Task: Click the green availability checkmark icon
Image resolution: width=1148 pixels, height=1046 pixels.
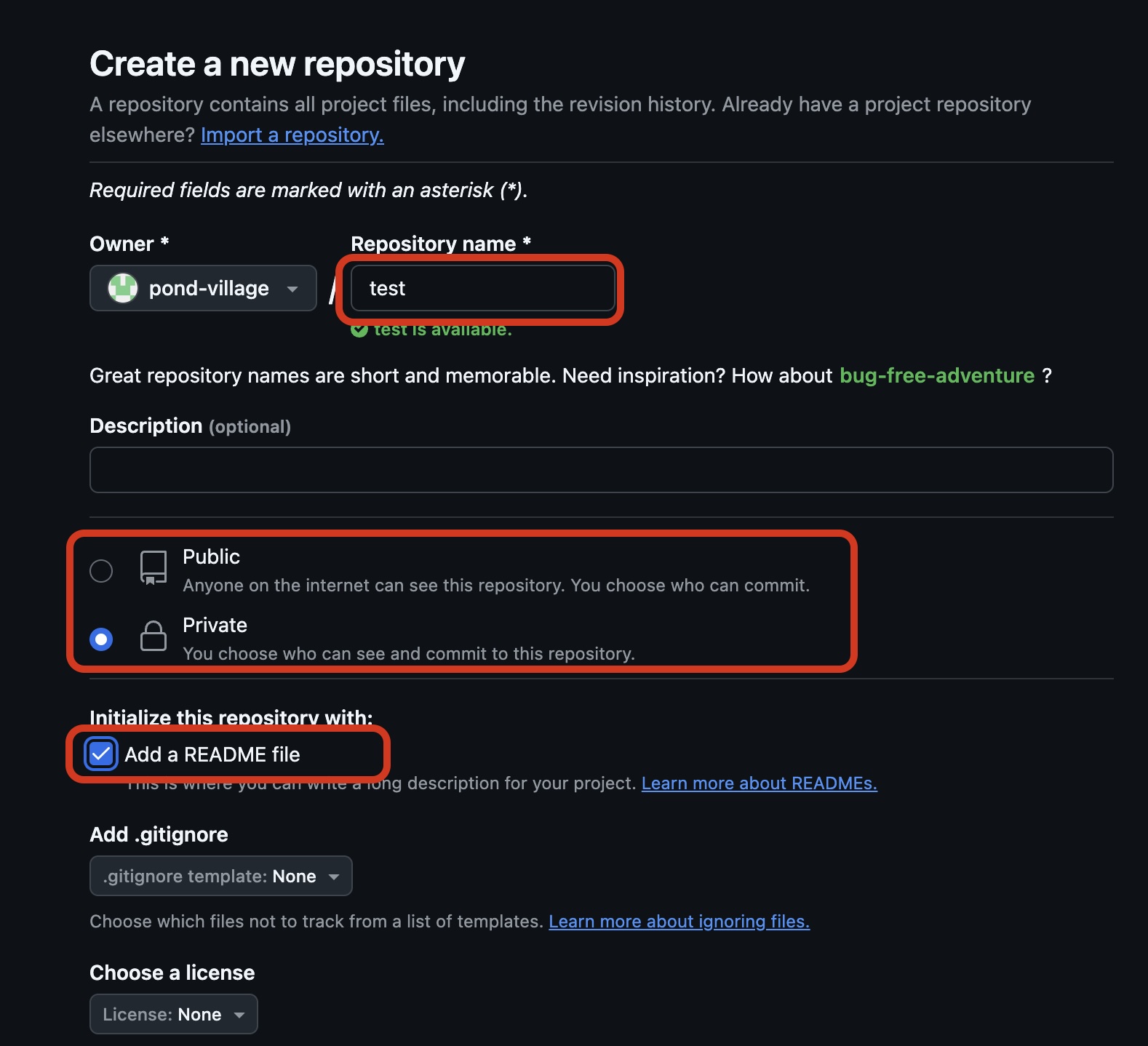Action: coord(359,331)
